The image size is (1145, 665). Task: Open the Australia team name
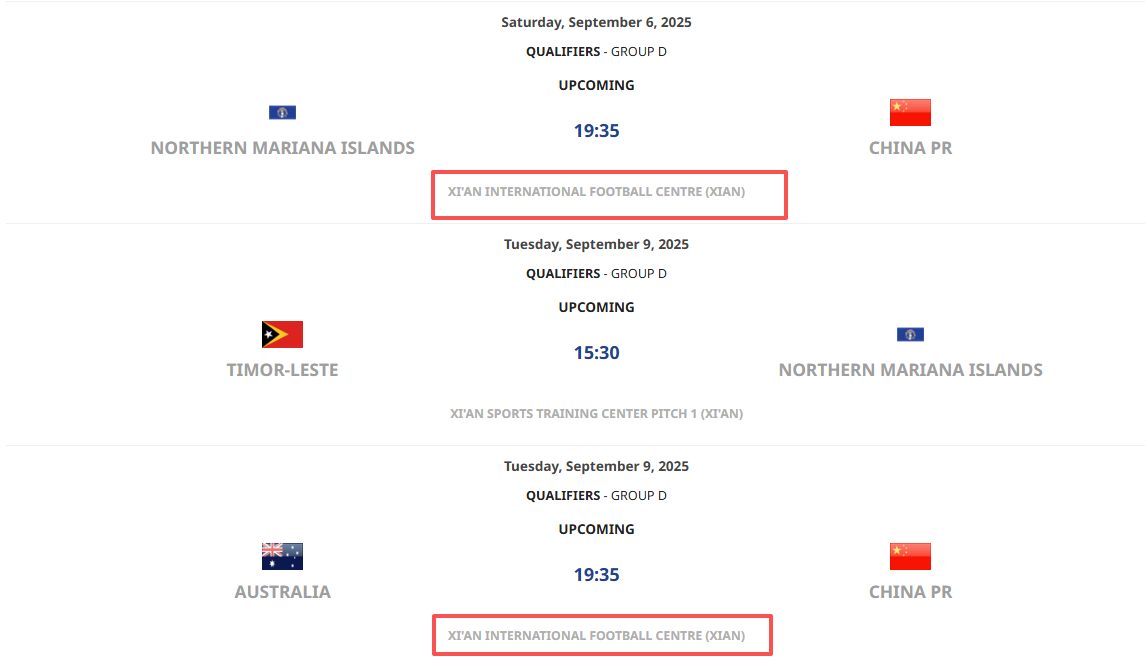282,592
